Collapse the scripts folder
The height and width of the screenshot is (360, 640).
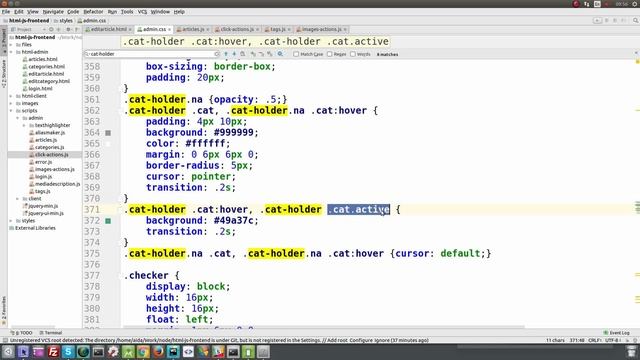(11, 111)
